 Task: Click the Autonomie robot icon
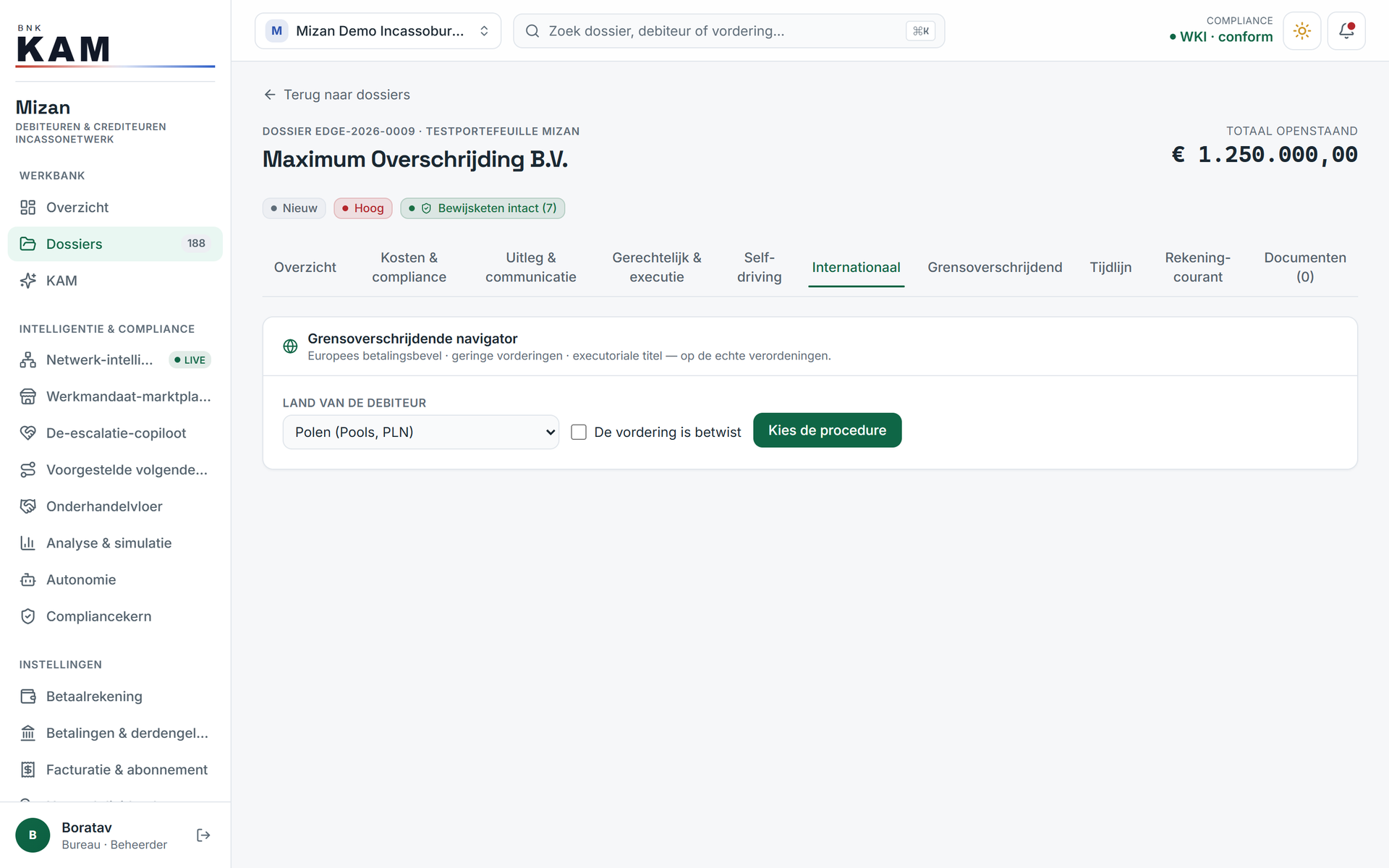(x=27, y=580)
